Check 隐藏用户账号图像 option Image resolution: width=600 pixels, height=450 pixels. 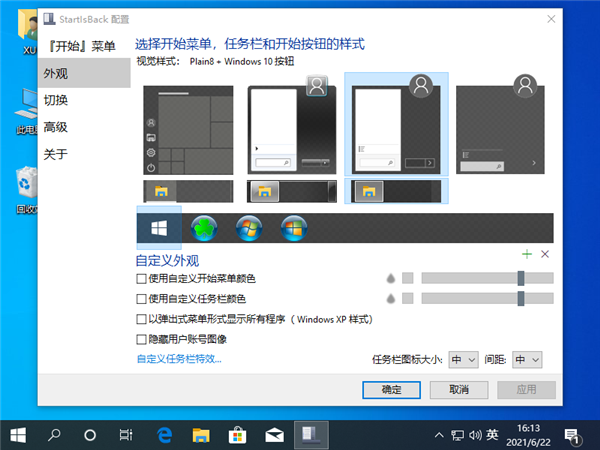[141, 339]
